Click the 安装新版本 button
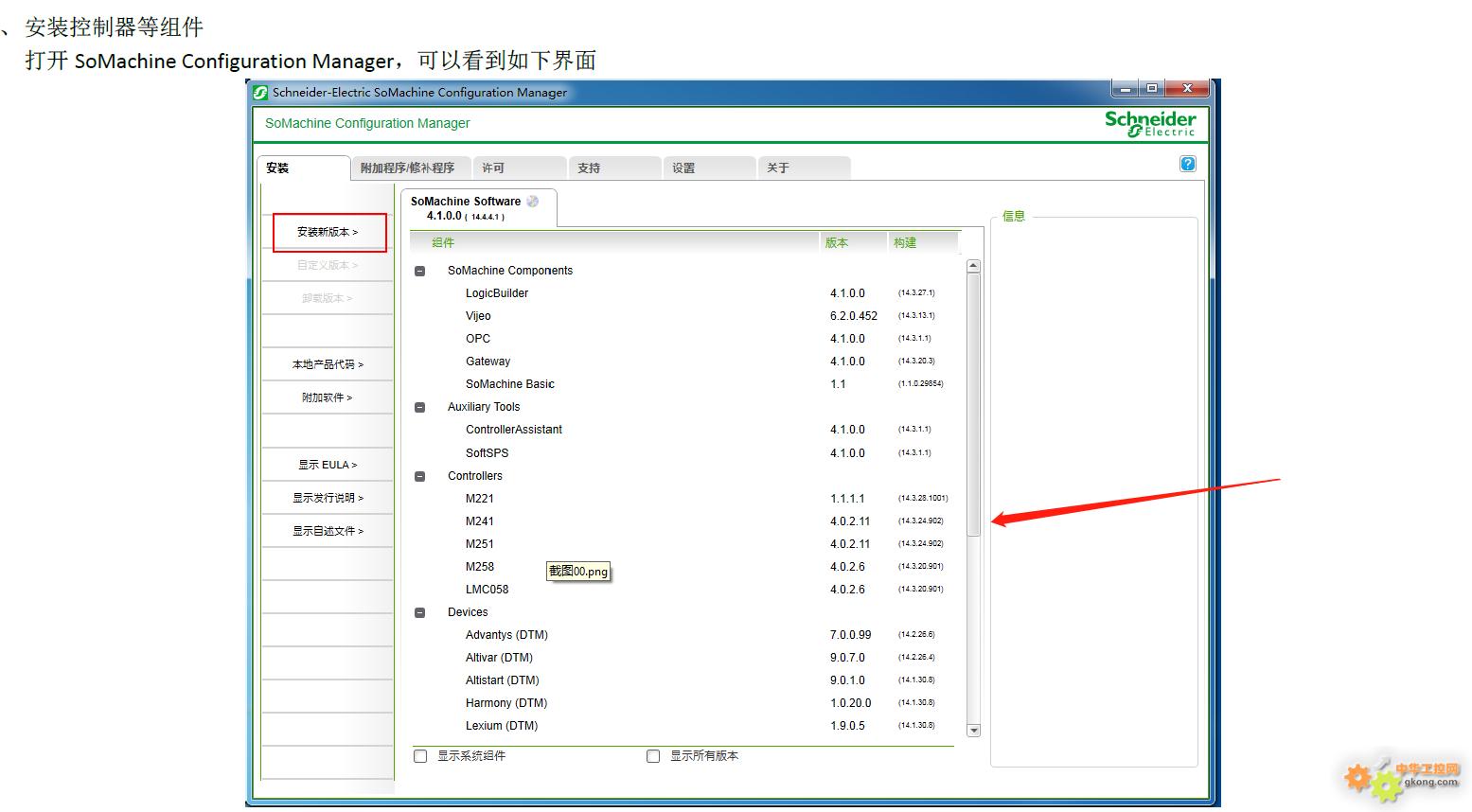Image resolution: width=1472 pixels, height=812 pixels. click(x=328, y=232)
